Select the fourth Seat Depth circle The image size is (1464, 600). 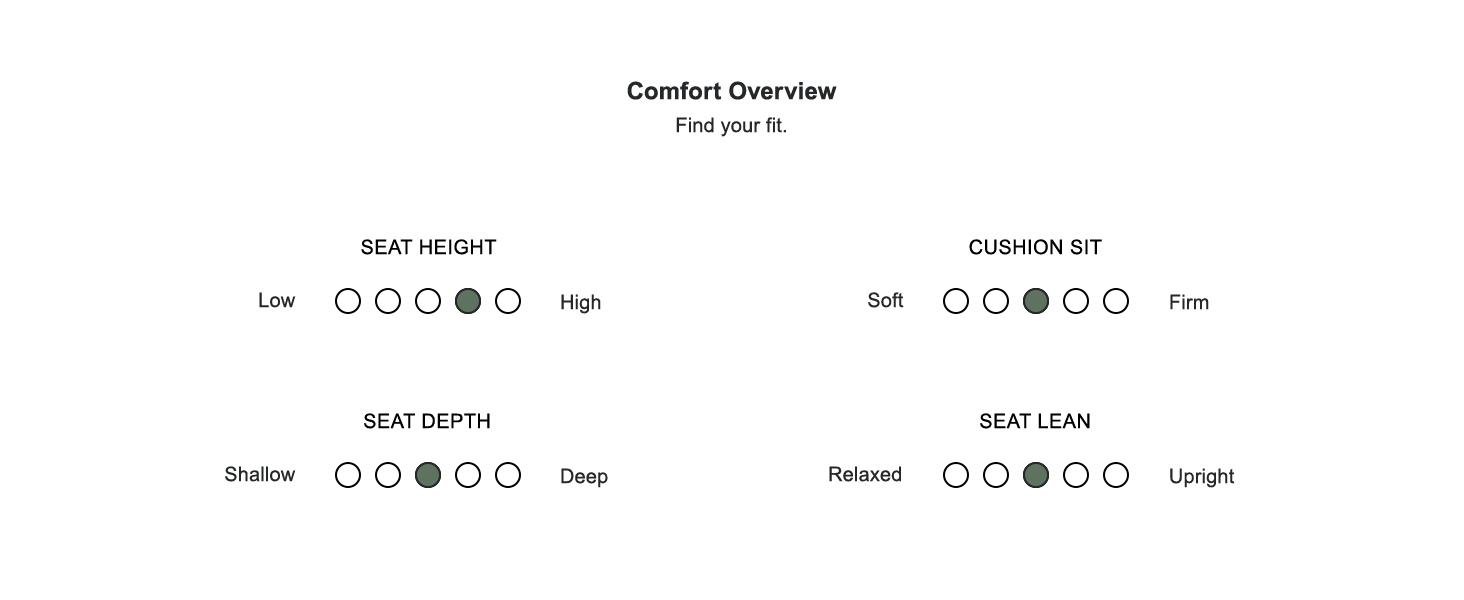pyautogui.click(x=468, y=475)
